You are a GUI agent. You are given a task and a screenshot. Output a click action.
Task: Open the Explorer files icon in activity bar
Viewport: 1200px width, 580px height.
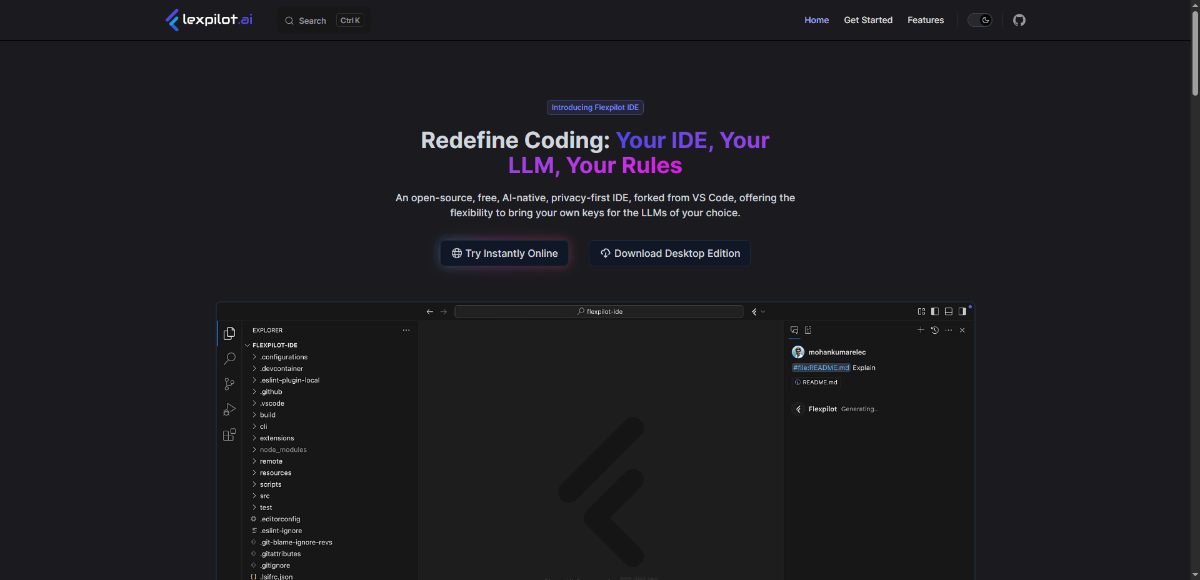tap(230, 333)
